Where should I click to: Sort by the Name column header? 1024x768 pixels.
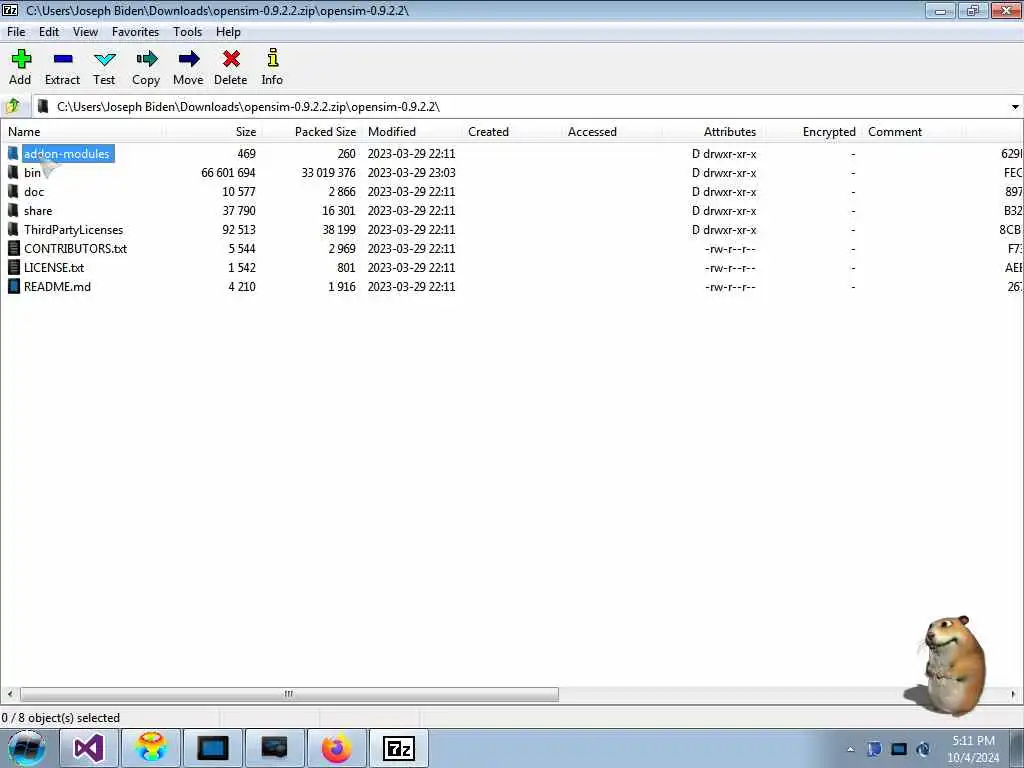pos(84,131)
